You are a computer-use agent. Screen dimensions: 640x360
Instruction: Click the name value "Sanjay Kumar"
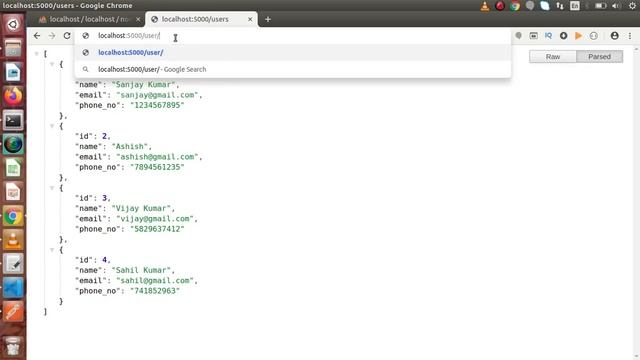(x=143, y=85)
